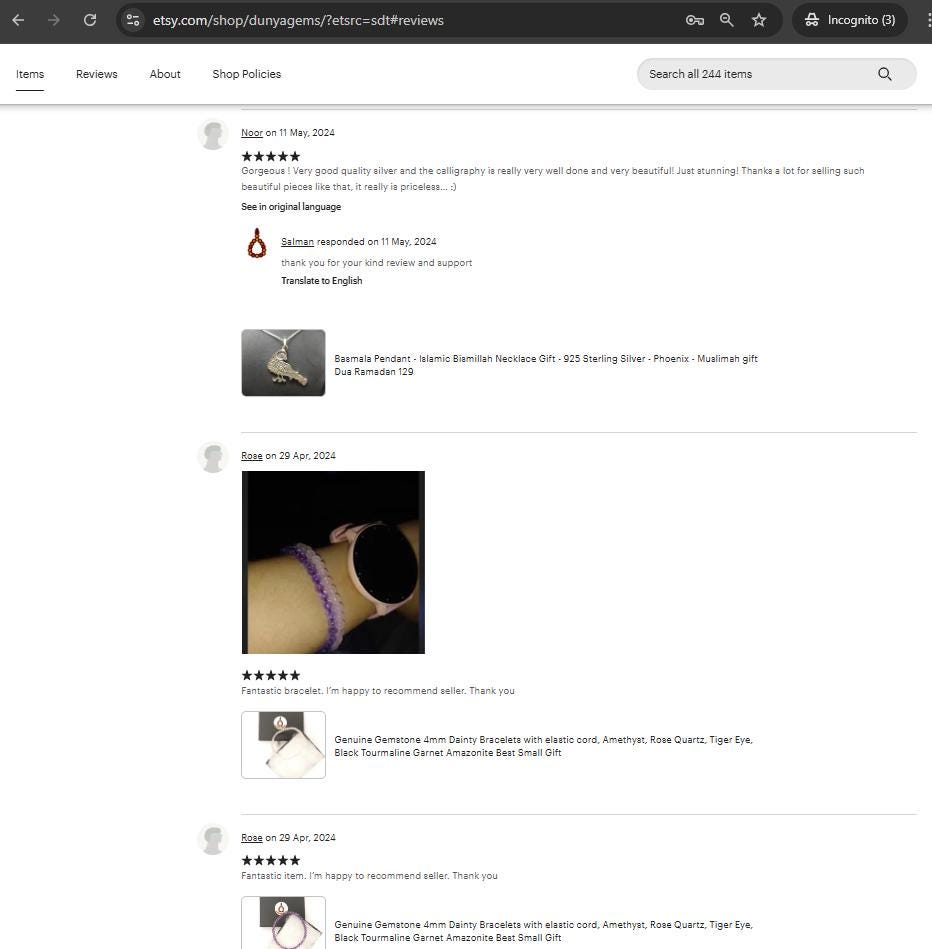Open the Incognito (3) indicator
The image size is (932, 949).
pos(849,20)
